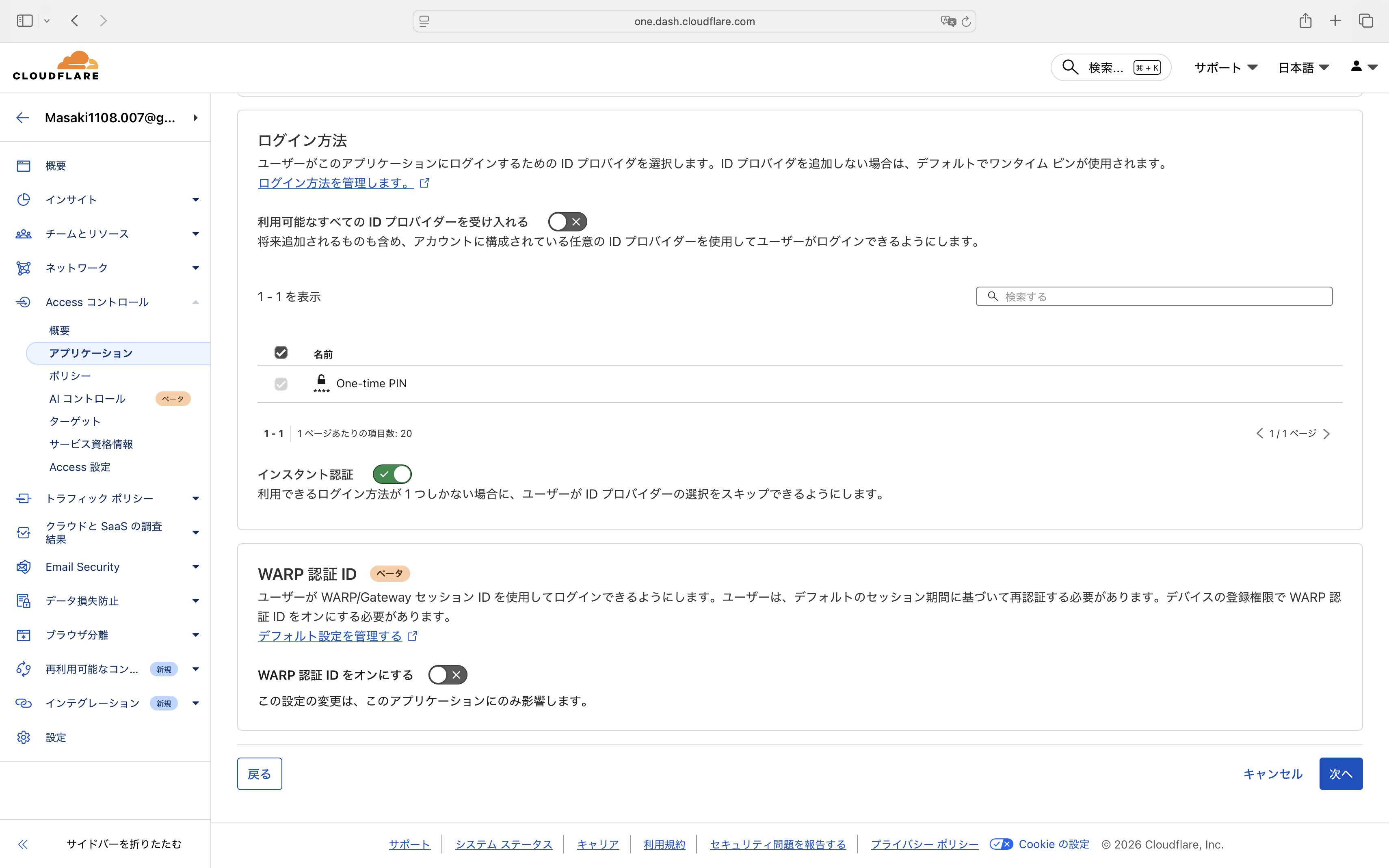Viewport: 1389px width, 868px height.
Task: Click the ブラウザ分離 sidebar icon
Action: point(23,634)
